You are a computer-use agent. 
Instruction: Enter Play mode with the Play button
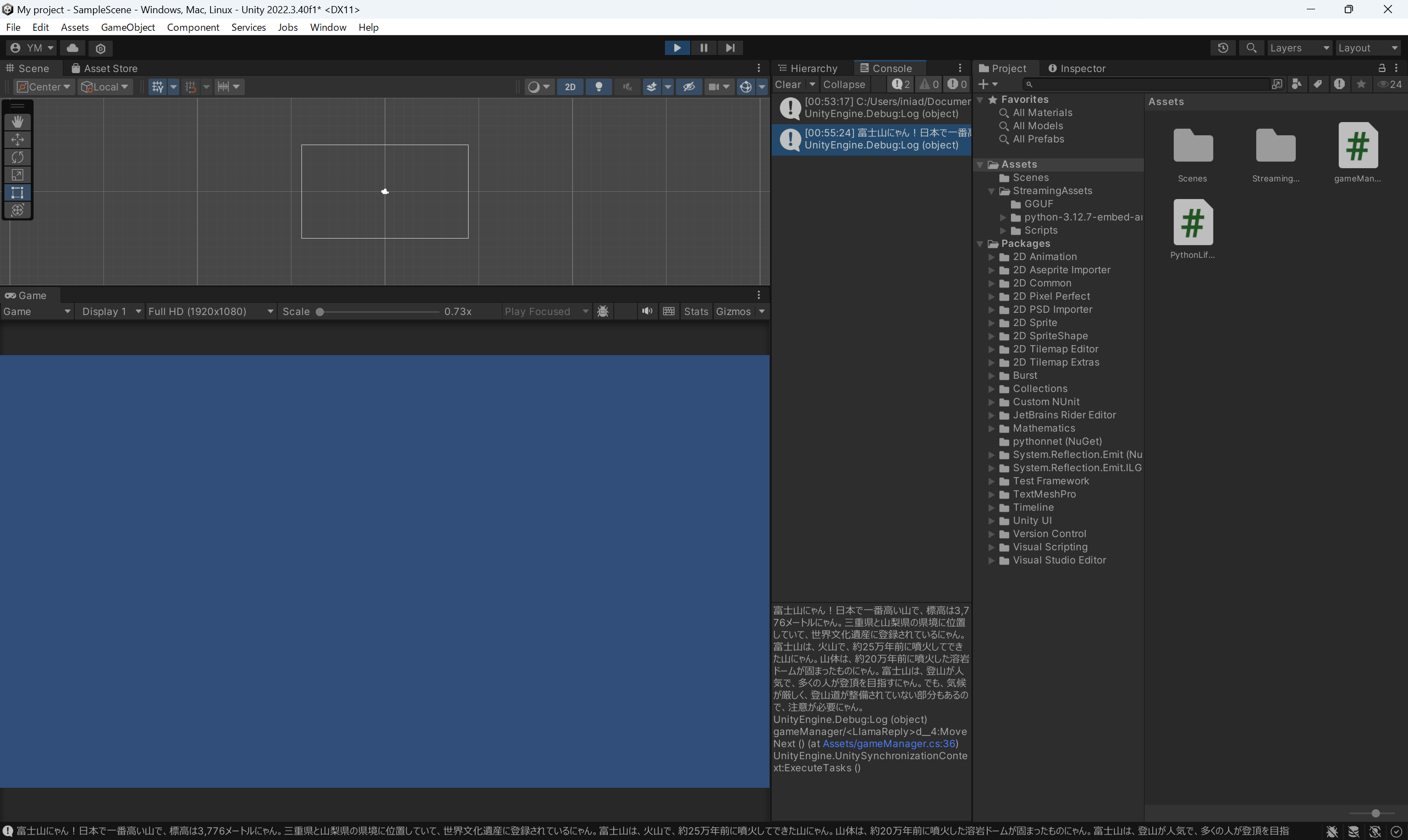(x=677, y=47)
